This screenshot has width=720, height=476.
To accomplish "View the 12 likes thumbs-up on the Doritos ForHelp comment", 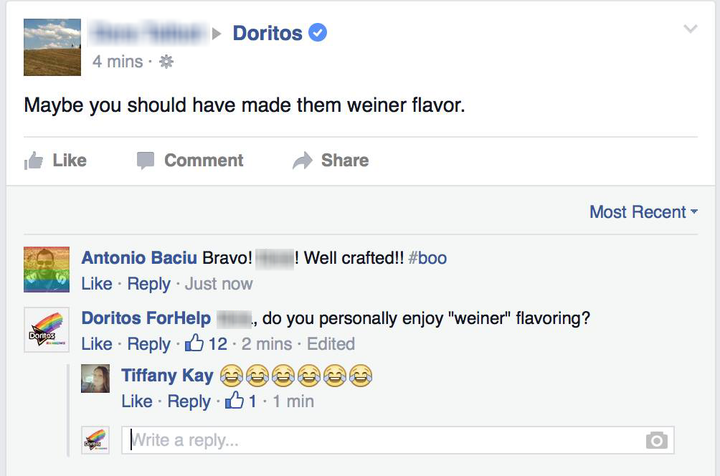I will 194,343.
